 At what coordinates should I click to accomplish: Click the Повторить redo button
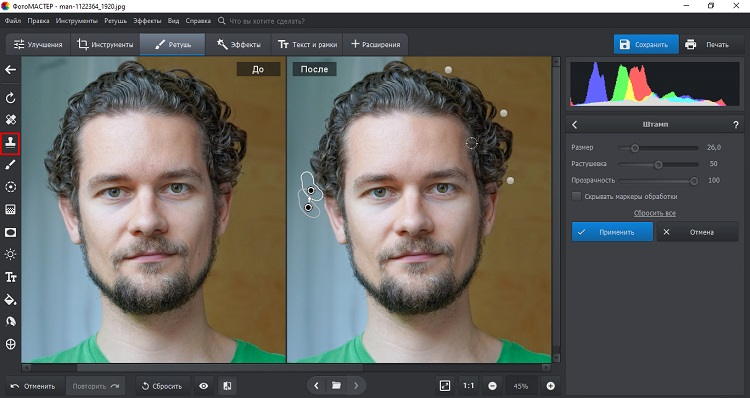96,386
